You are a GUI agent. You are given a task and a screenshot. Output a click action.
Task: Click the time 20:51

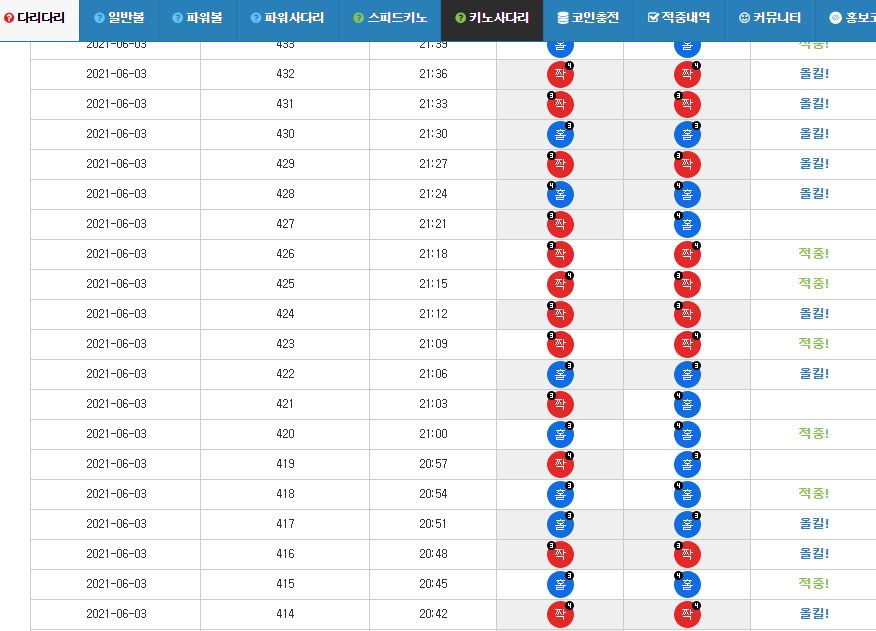click(433, 524)
